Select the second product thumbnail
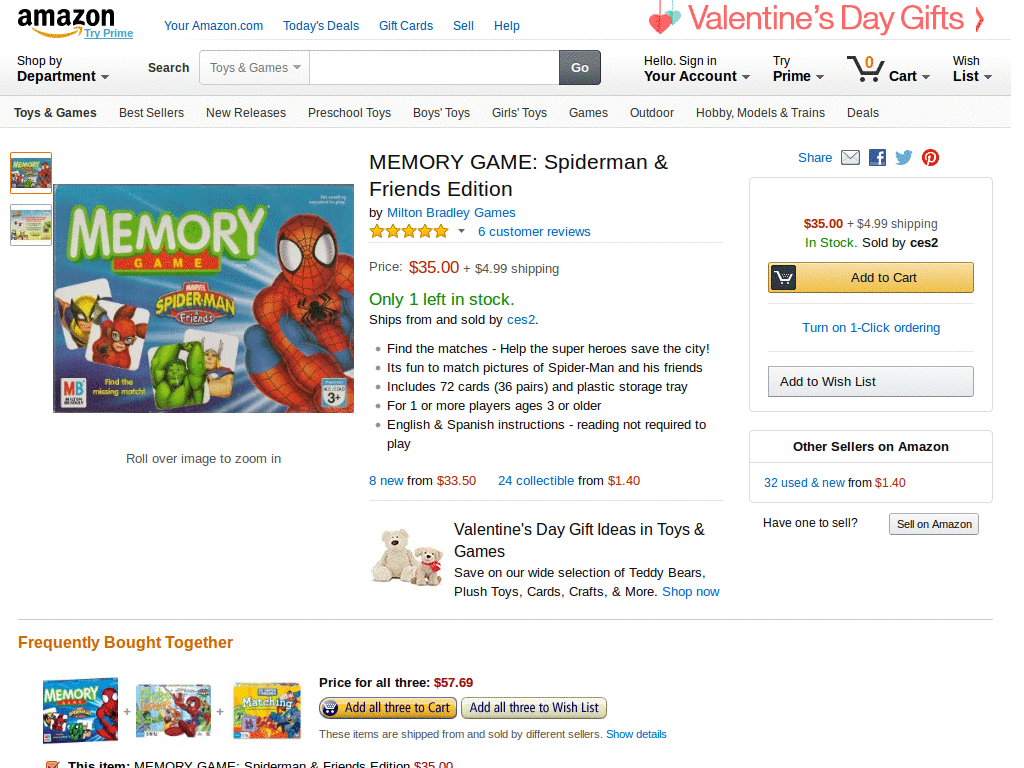Screen dimensions: 1024x768 [30, 224]
